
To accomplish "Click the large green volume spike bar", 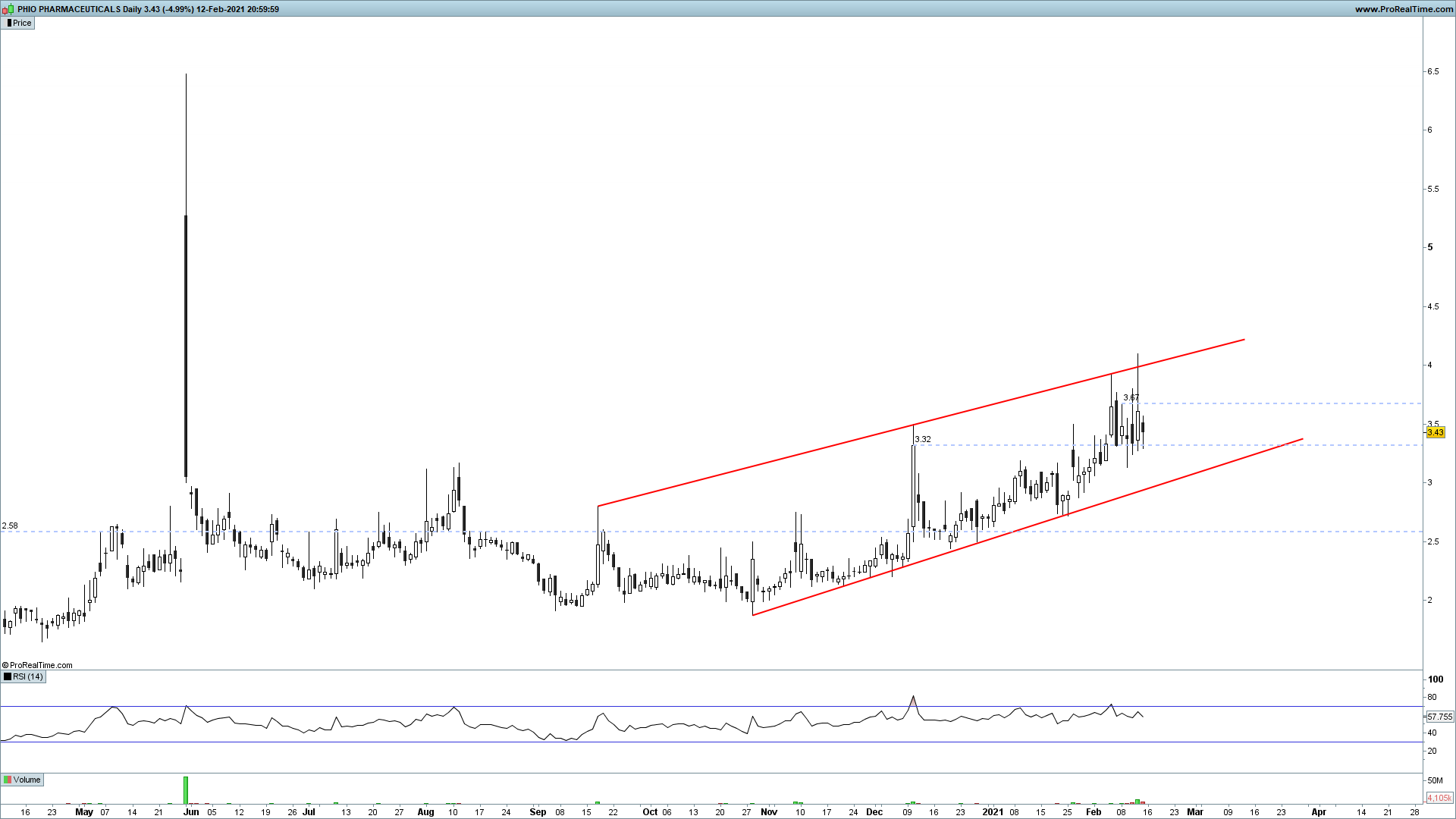I will pyautogui.click(x=186, y=790).
